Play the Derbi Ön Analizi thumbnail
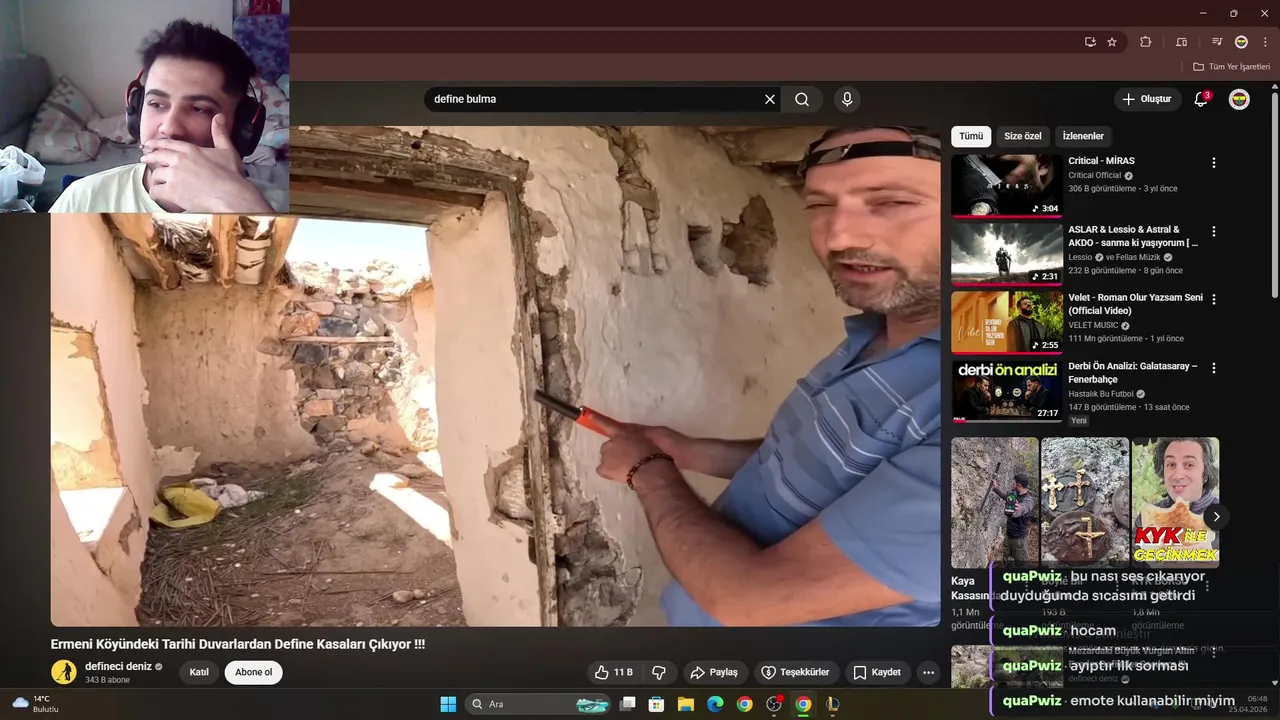The height and width of the screenshot is (720, 1280). [1006, 391]
